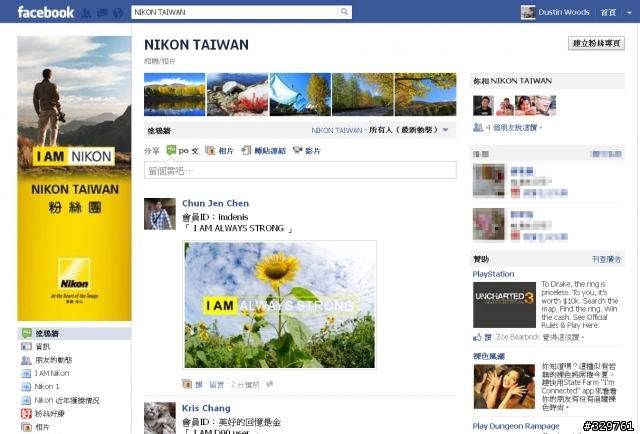Open Kris Chang's avatar
Viewport: 640px width, 434px height.
pos(160,418)
